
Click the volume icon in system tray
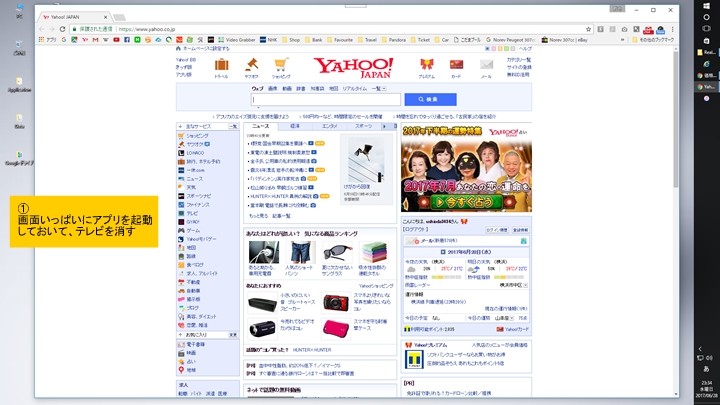pos(709,358)
